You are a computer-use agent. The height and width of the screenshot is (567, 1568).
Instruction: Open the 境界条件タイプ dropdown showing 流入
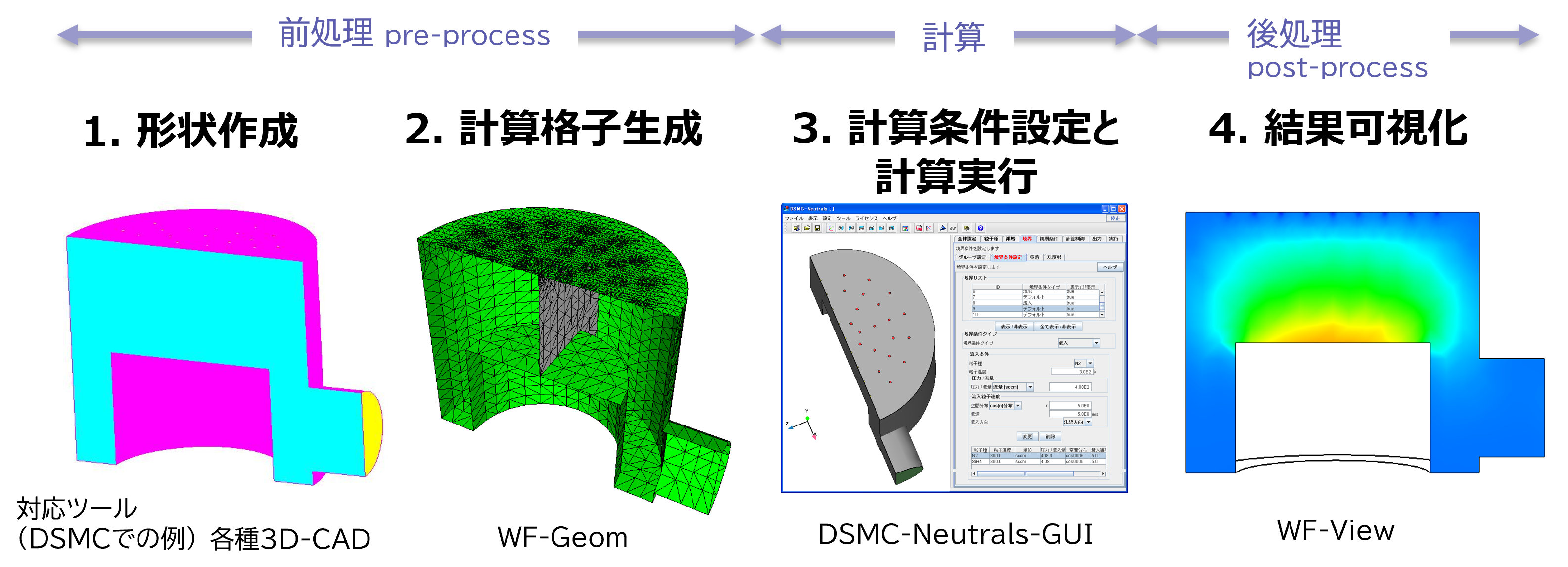coord(1079,343)
